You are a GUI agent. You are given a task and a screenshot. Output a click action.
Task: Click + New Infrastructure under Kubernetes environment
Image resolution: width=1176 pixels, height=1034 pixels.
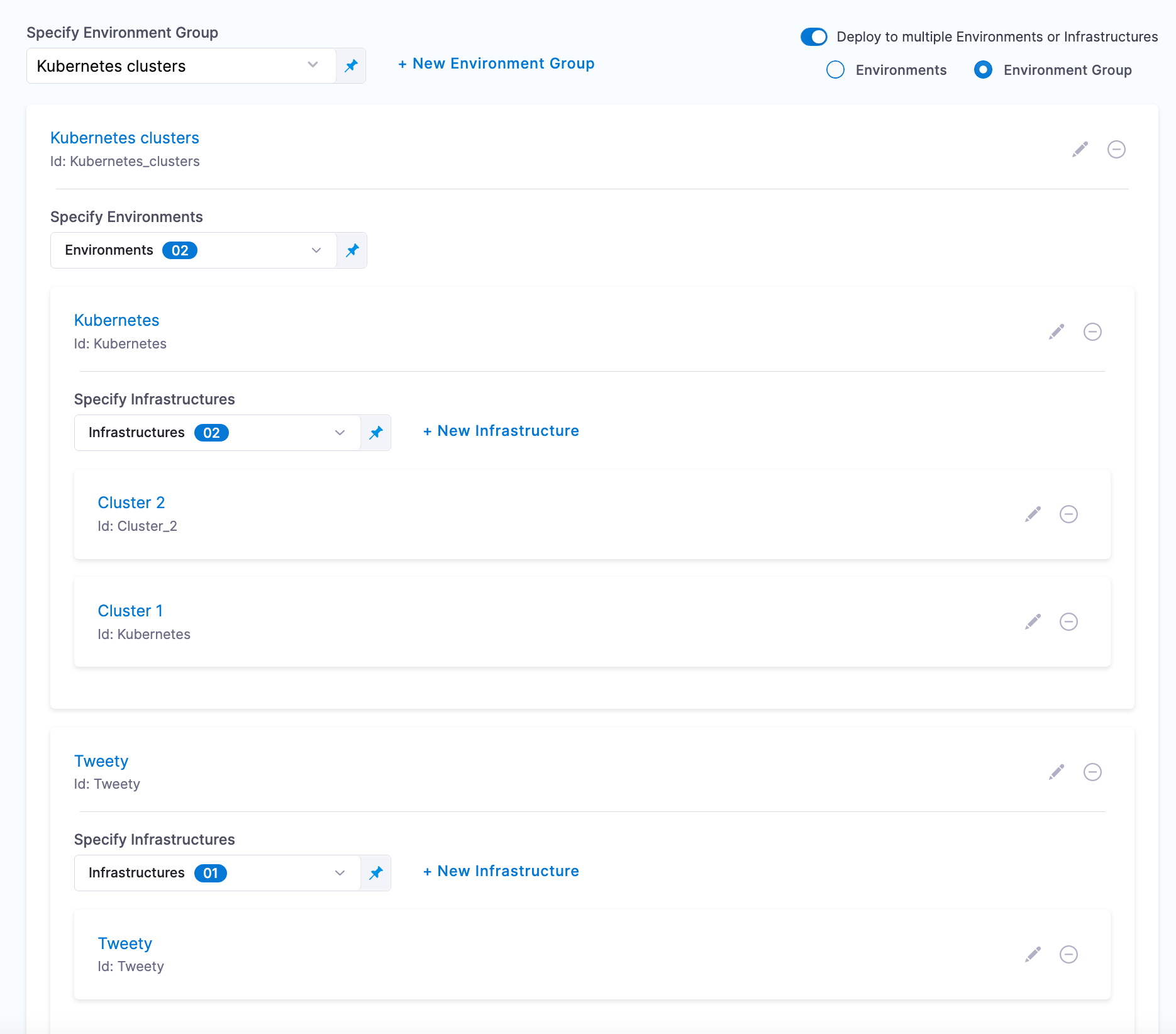501,431
